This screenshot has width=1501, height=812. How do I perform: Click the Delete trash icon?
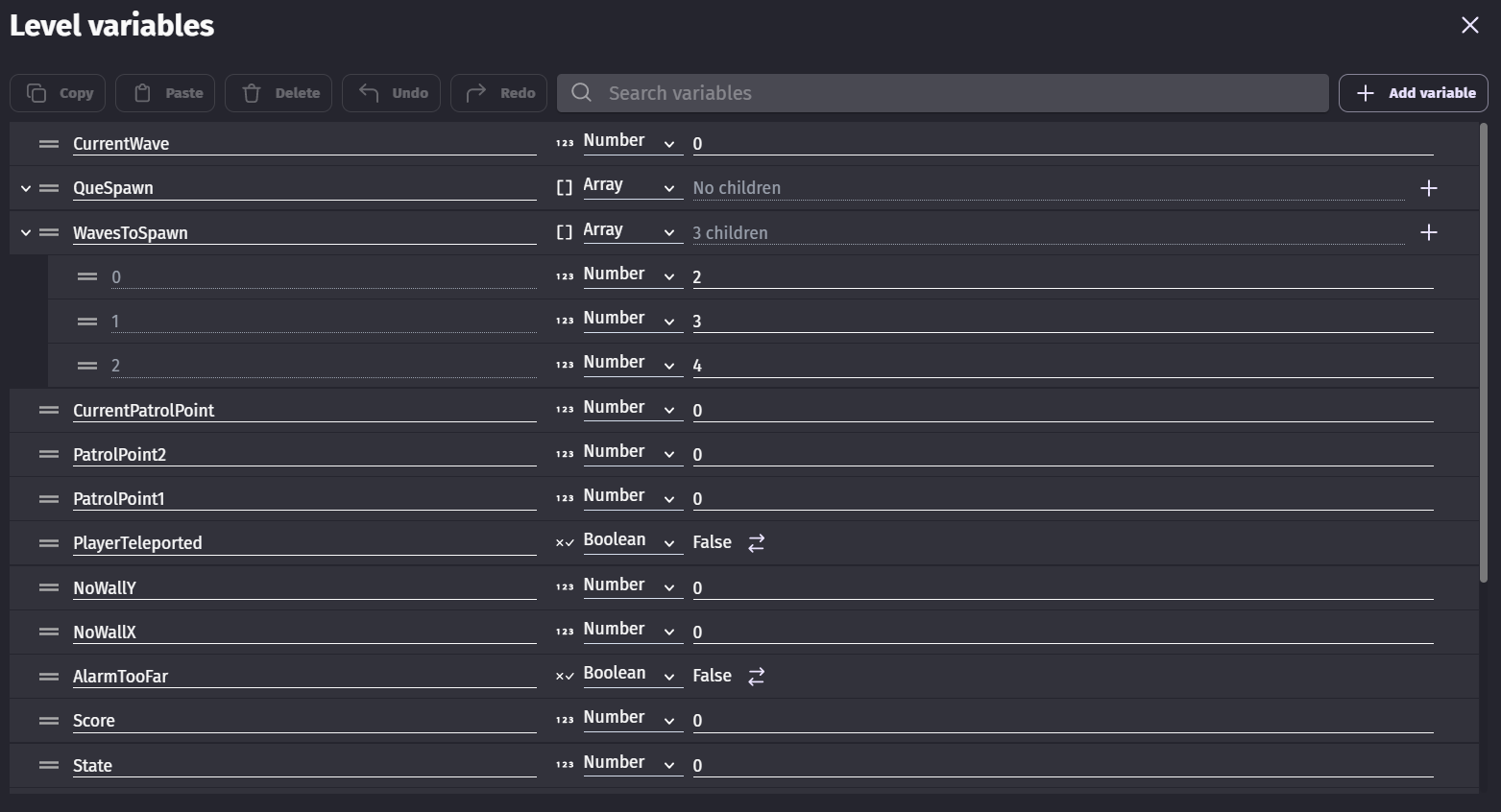[x=252, y=93]
